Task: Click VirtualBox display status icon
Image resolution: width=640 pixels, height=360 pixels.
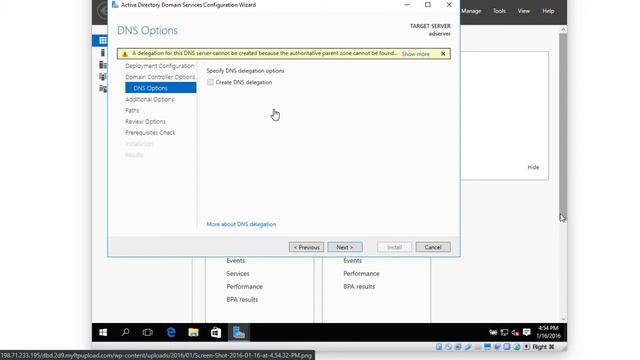Action: (x=487, y=347)
